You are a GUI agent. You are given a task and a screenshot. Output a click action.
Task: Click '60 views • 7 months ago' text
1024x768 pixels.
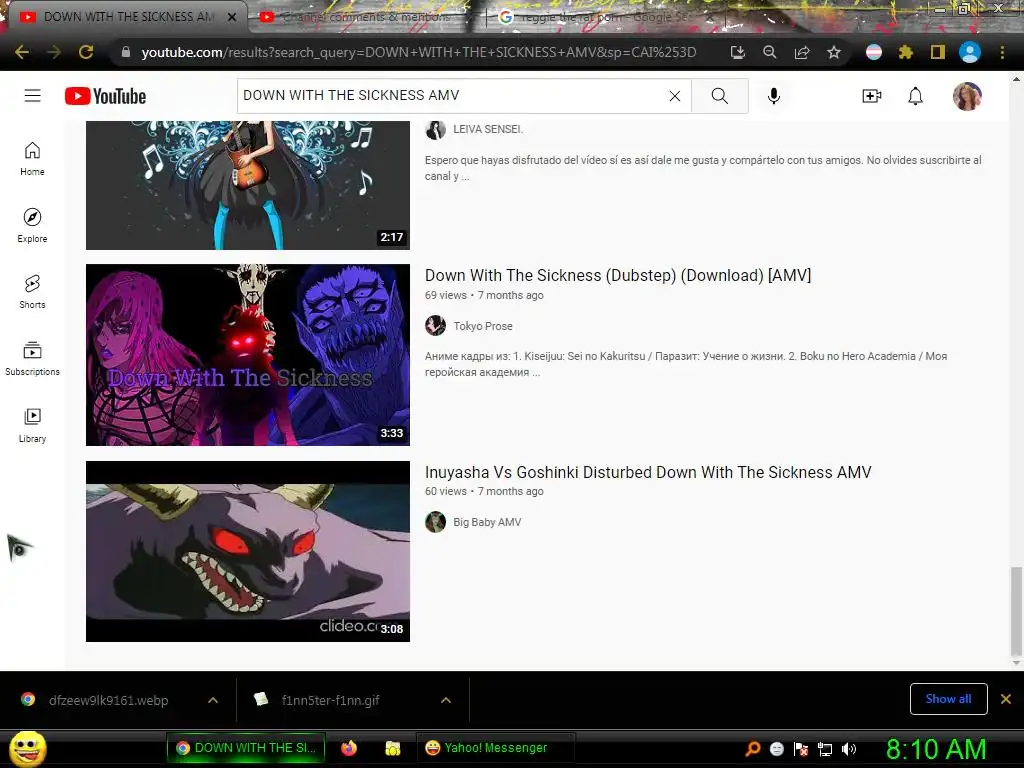[484, 491]
